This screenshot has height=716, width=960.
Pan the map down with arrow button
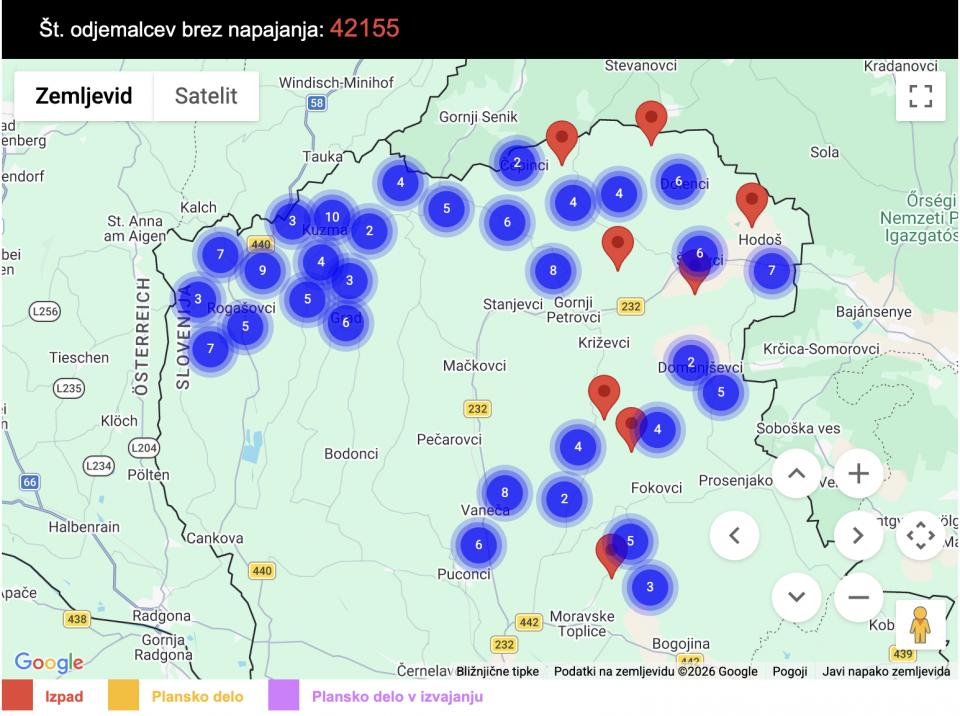(x=796, y=597)
